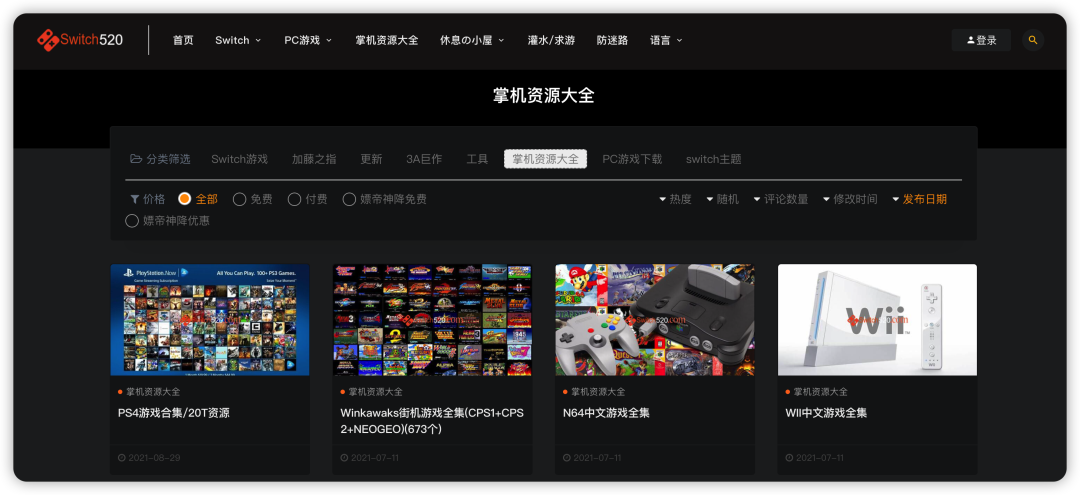Select the 付费 price radio button
The height and width of the screenshot is (495, 1080).
pos(295,199)
